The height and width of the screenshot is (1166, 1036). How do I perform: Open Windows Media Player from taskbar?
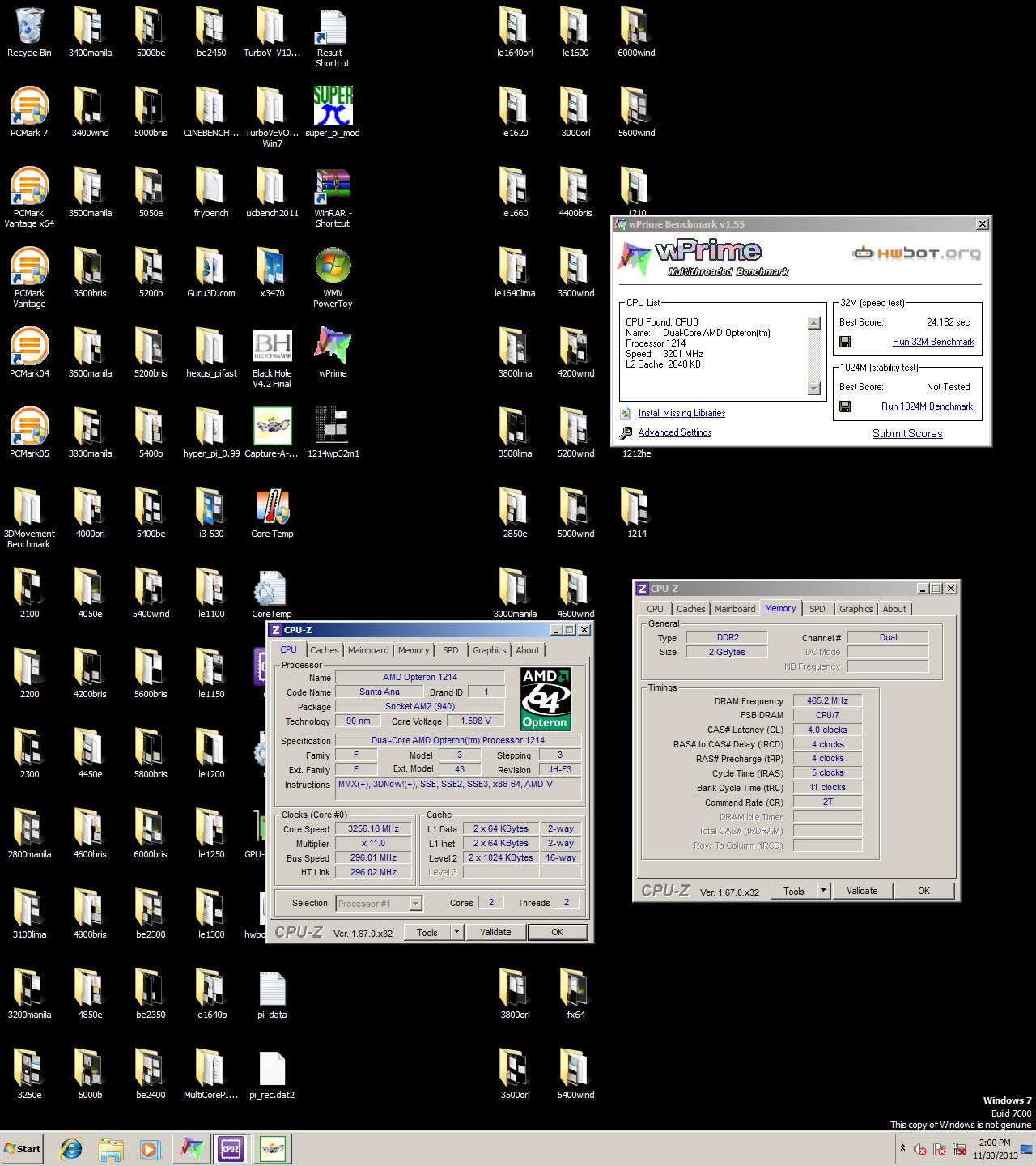click(151, 1148)
